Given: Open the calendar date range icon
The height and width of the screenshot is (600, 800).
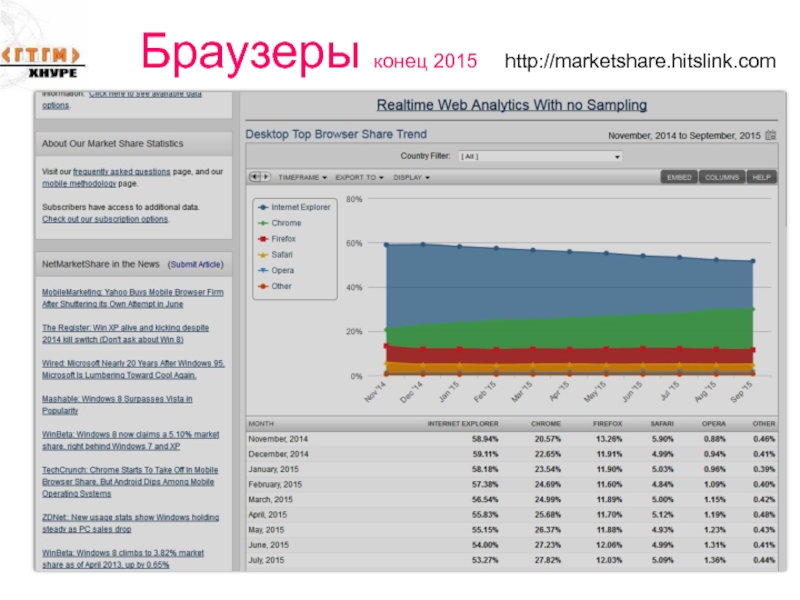Looking at the screenshot, I should [770, 135].
